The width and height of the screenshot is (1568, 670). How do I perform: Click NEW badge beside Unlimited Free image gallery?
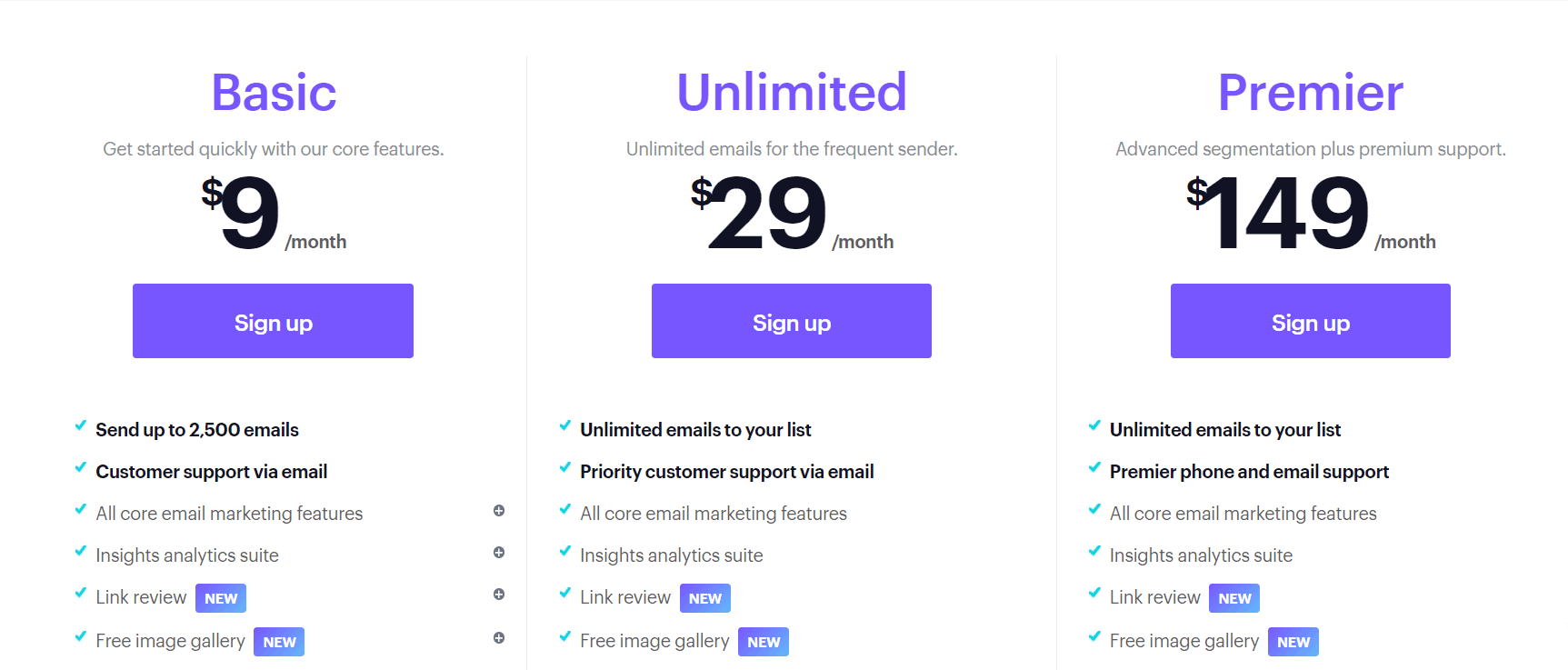[764, 642]
